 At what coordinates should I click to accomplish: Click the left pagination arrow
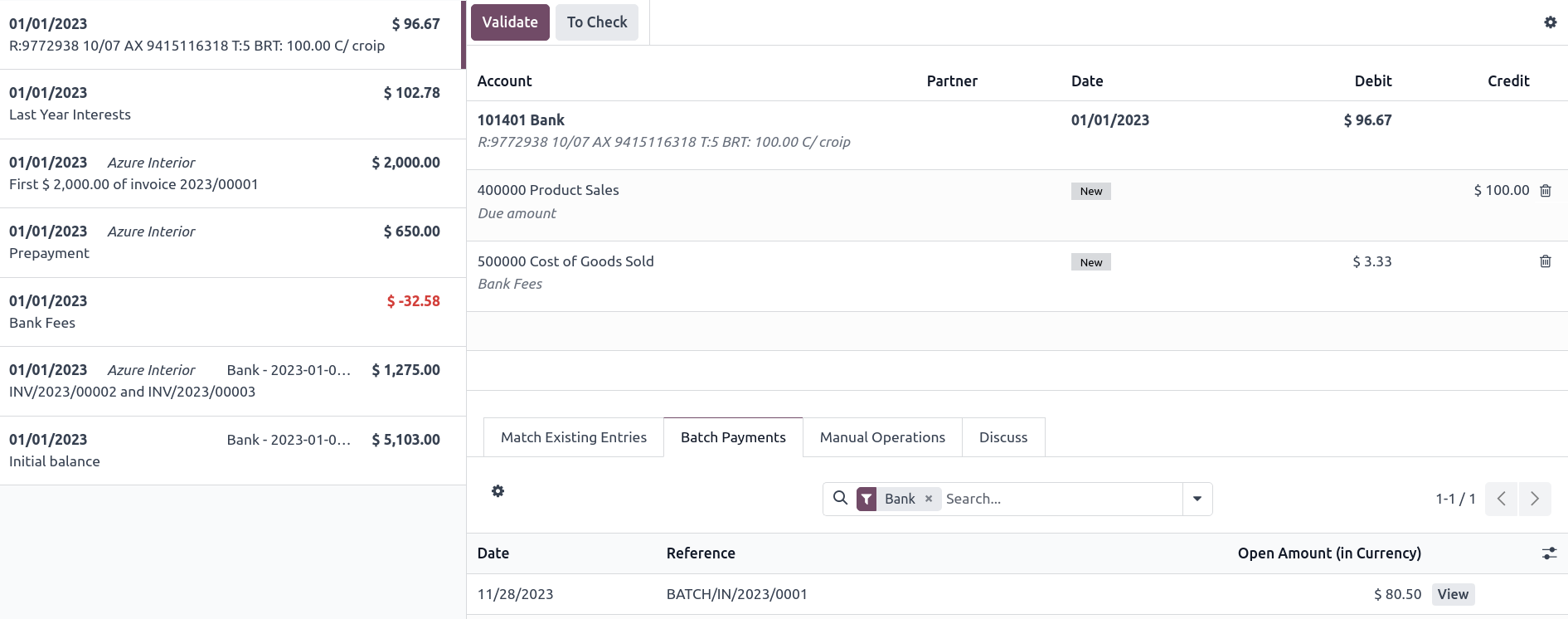click(1501, 499)
